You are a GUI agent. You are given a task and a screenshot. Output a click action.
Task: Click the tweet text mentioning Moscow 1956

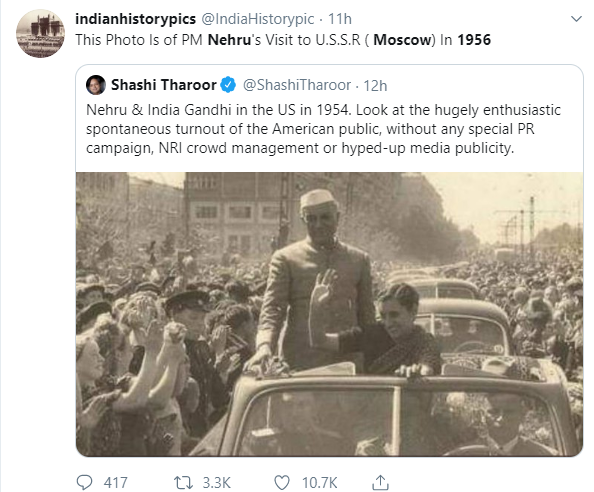click(283, 40)
